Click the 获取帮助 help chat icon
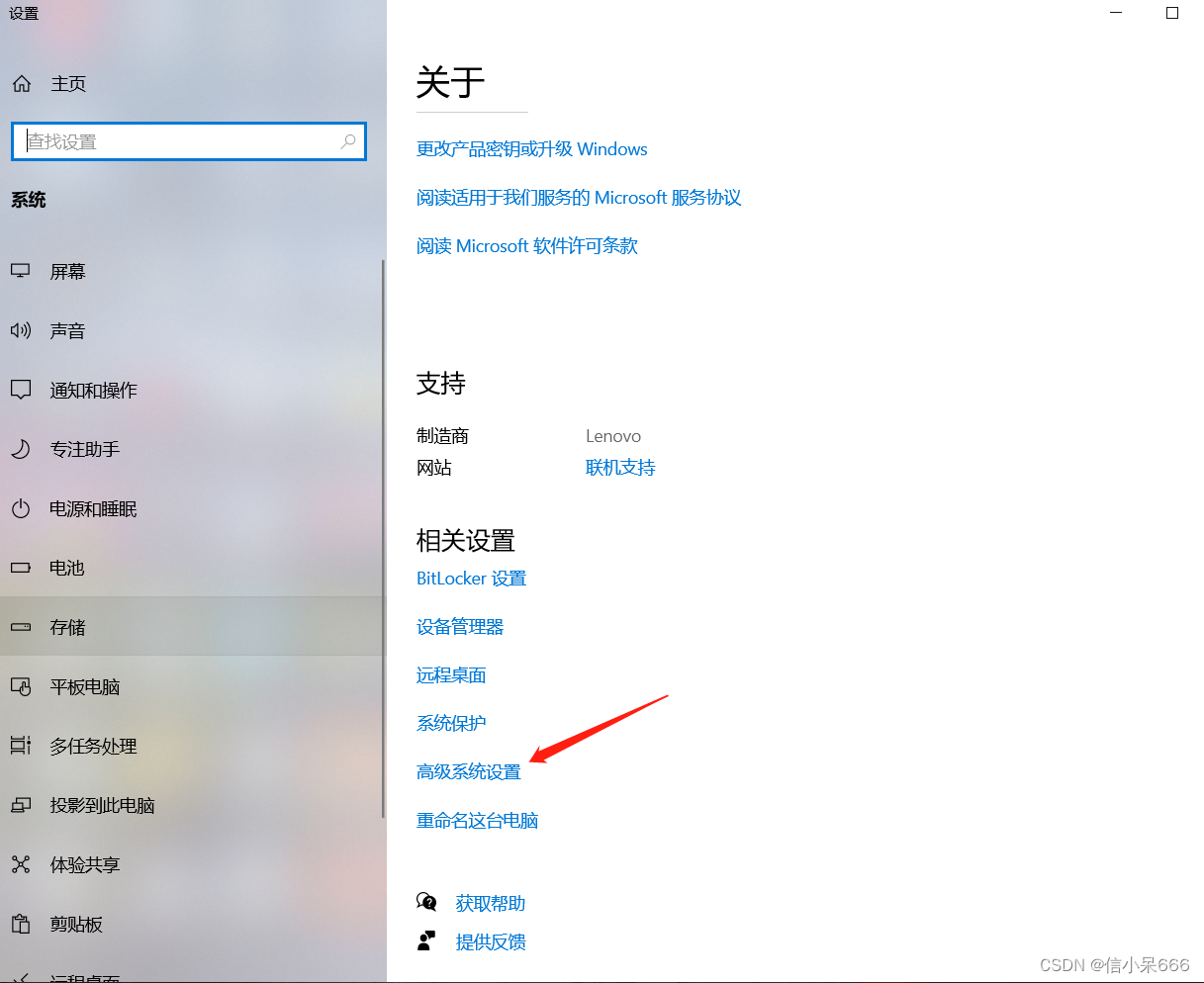The image size is (1204, 983). (x=426, y=903)
